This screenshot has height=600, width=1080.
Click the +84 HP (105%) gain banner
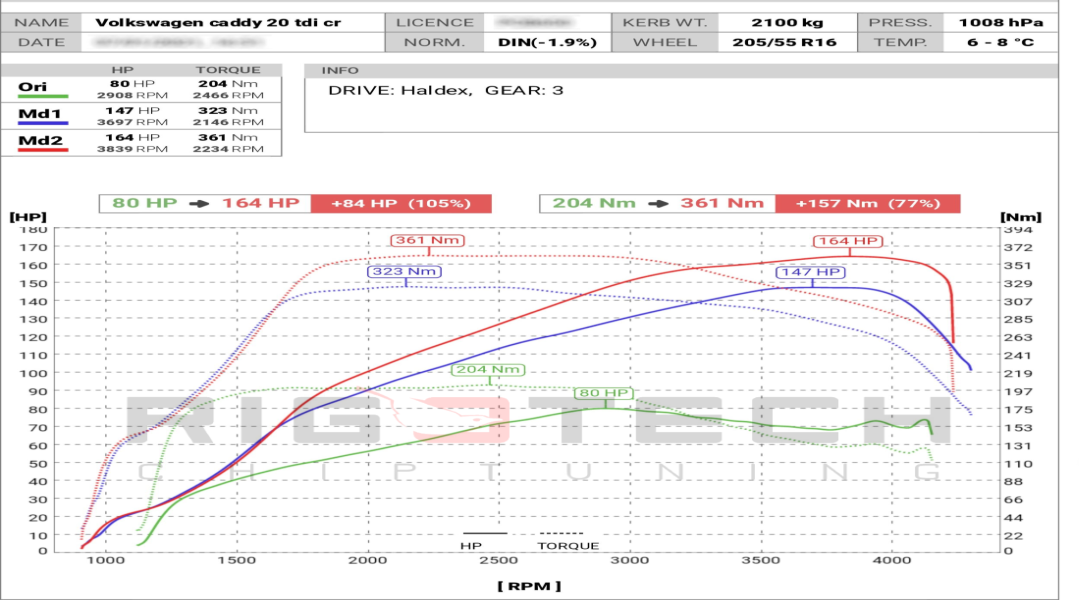pyautogui.click(x=401, y=202)
